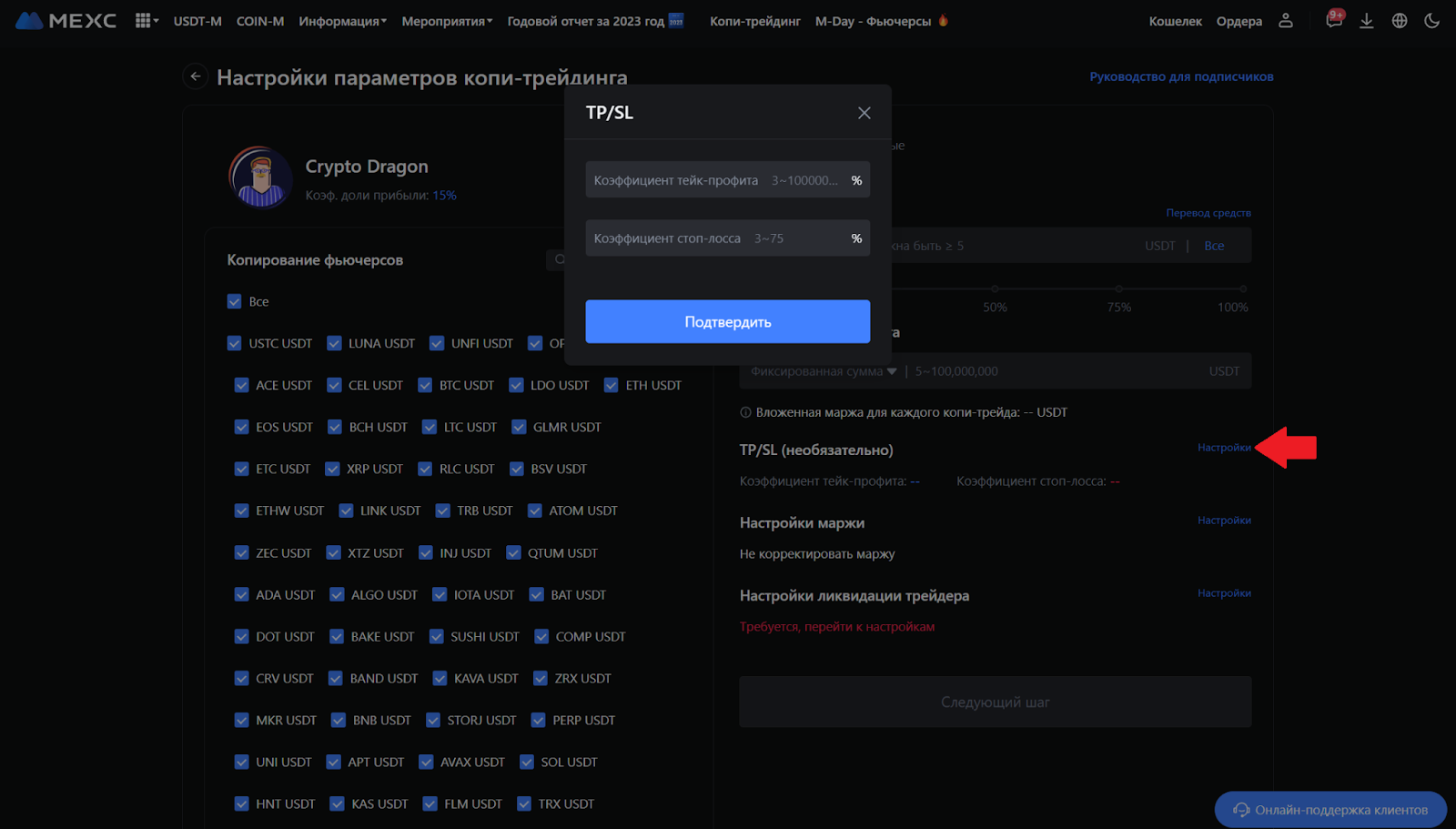Viewport: 1456px width, 829px height.
Task: Open the notifications message icon
Action: click(1334, 20)
